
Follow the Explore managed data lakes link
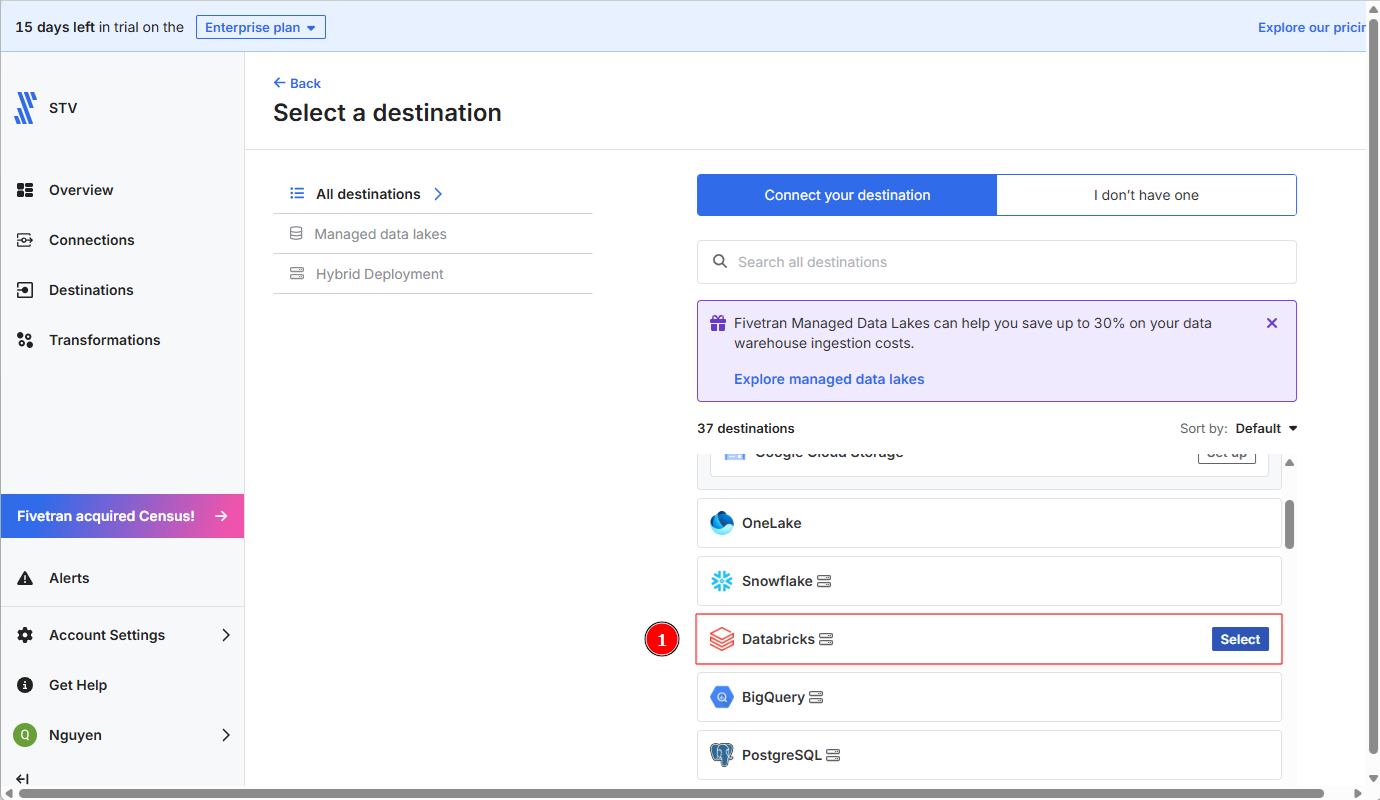pyautogui.click(x=828, y=379)
